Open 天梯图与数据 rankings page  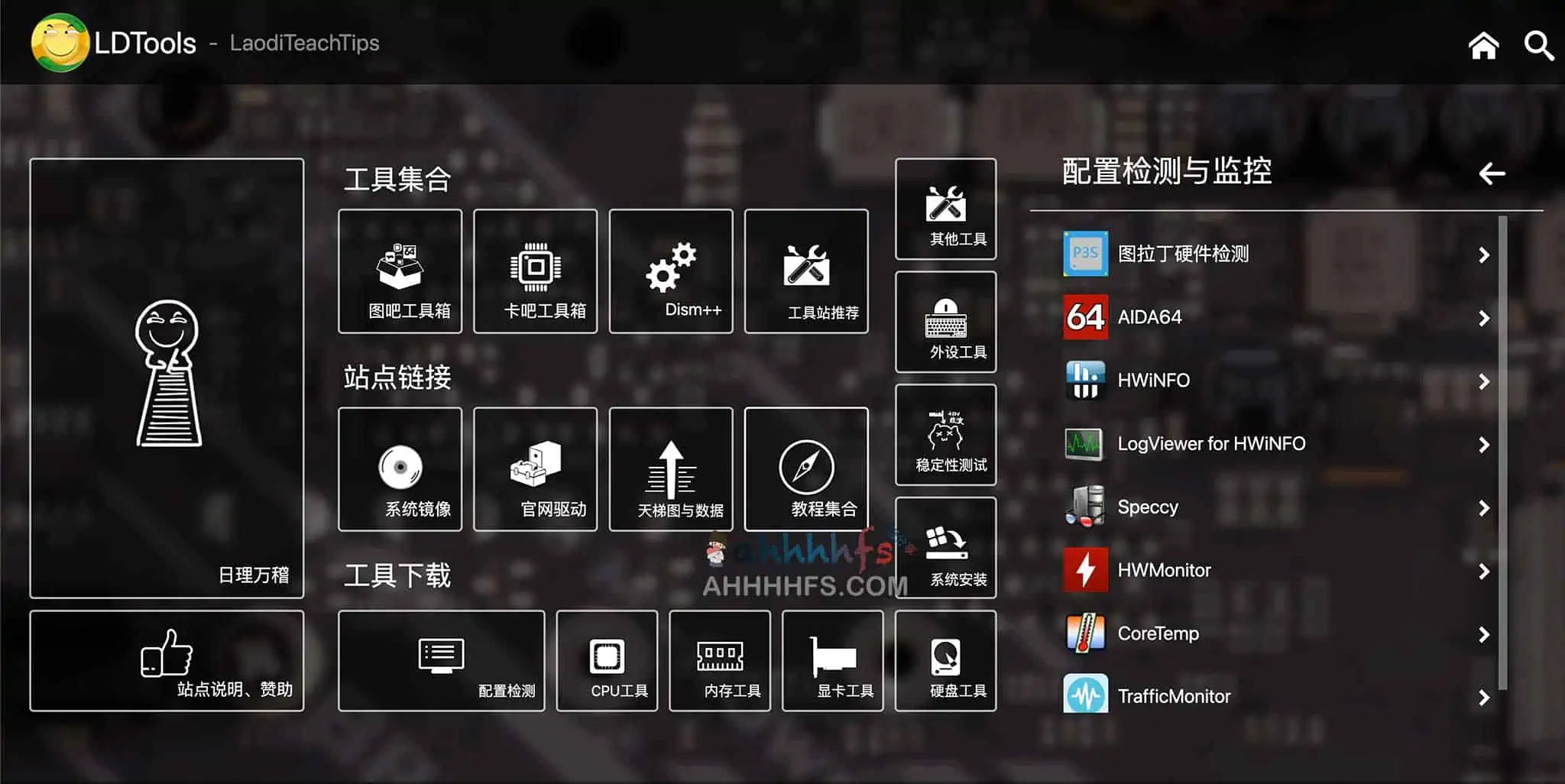point(671,470)
